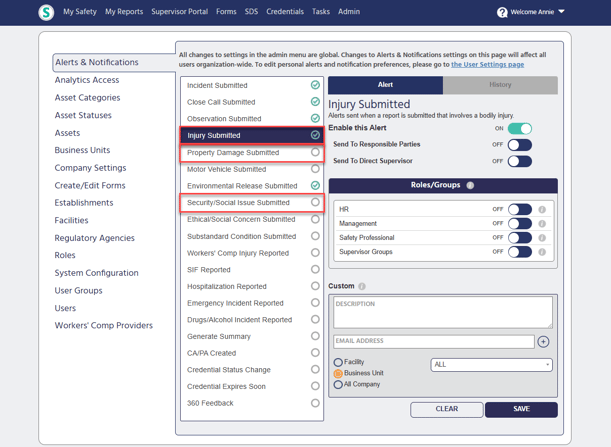The image size is (611, 447).
Task: Turn on Send To Responsible Parties
Action: coord(519,145)
